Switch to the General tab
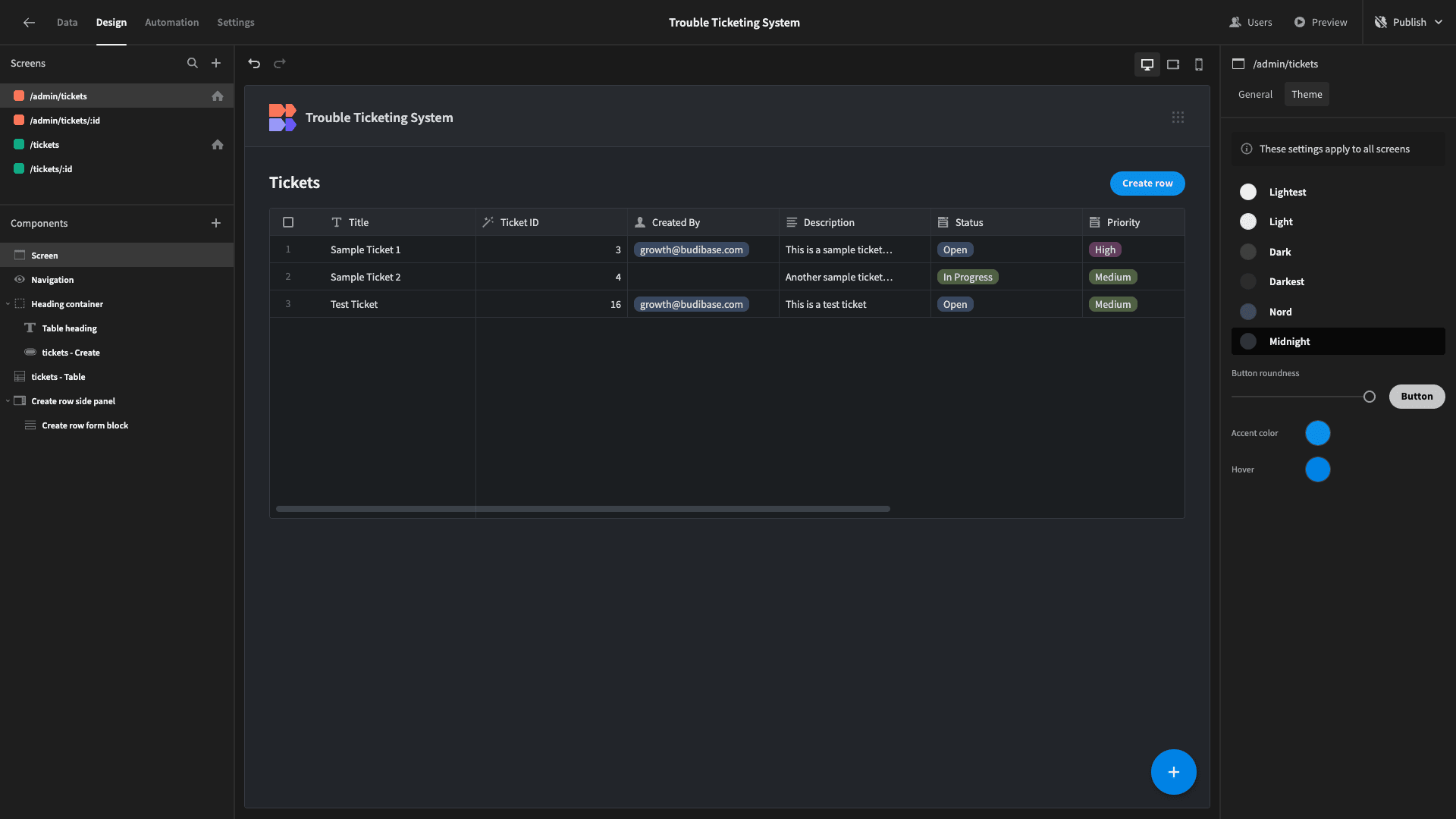Screen dimensions: 1456x819 point(1255,94)
